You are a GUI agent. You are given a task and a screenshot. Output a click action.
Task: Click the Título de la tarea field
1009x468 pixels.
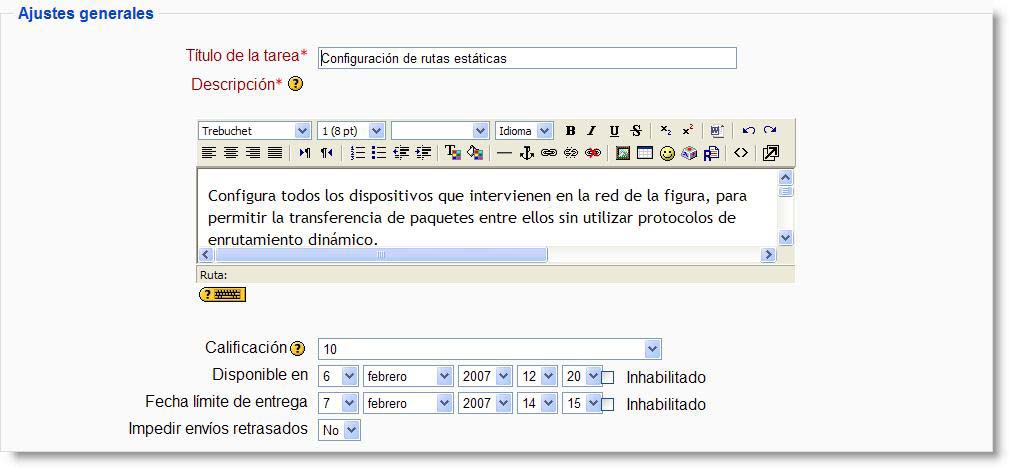[x=527, y=58]
